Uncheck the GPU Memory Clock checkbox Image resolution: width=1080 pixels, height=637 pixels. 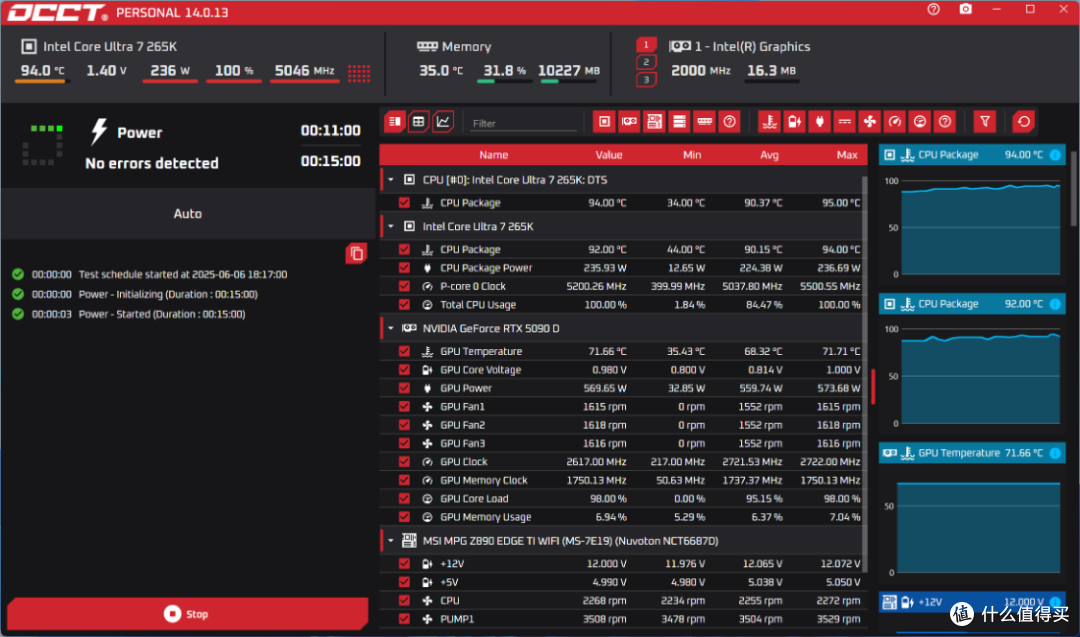coord(404,480)
